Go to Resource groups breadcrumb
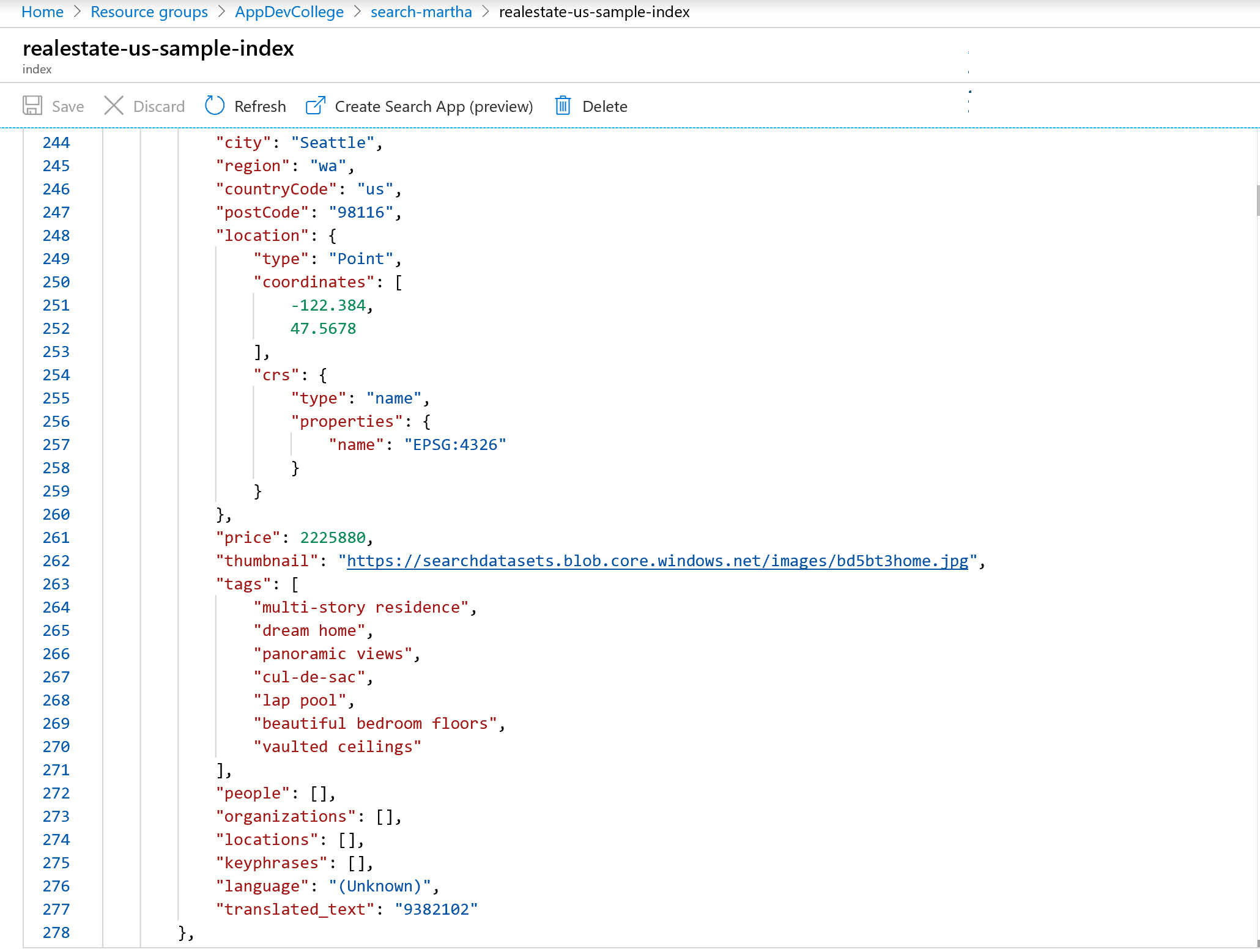Screen dimensions: 1260x952 [149, 12]
